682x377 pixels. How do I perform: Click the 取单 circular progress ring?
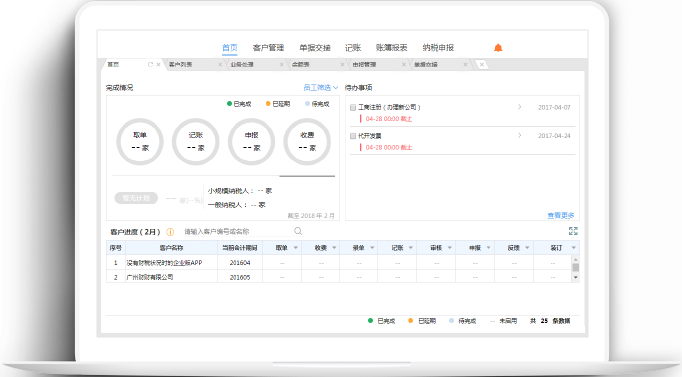(x=140, y=142)
